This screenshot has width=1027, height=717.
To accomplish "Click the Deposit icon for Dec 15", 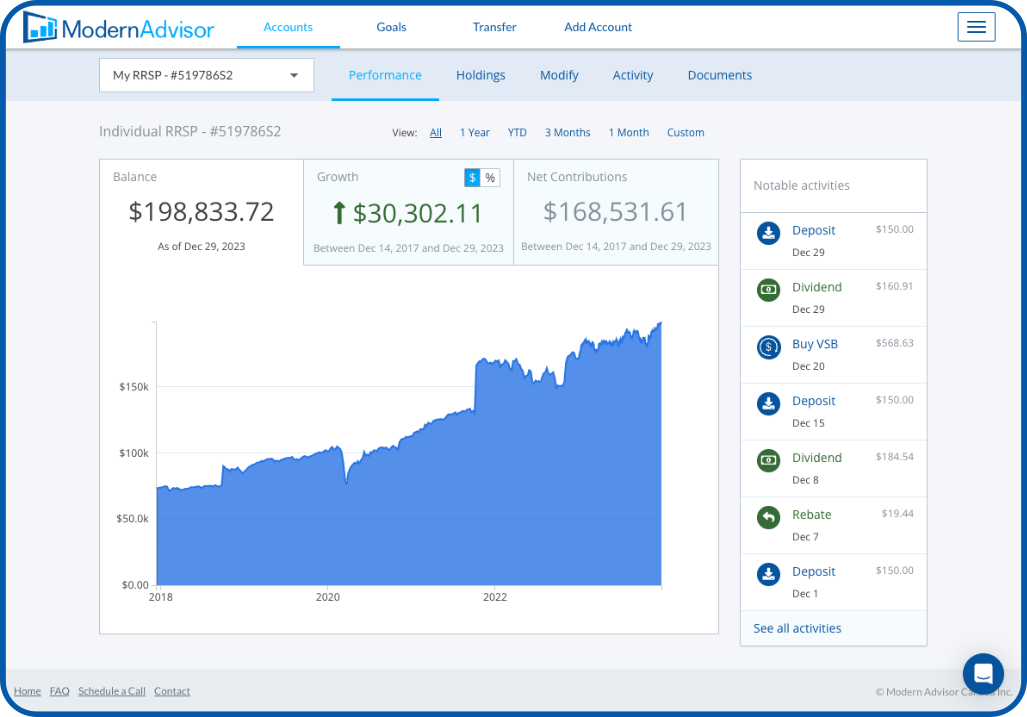I will (768, 403).
